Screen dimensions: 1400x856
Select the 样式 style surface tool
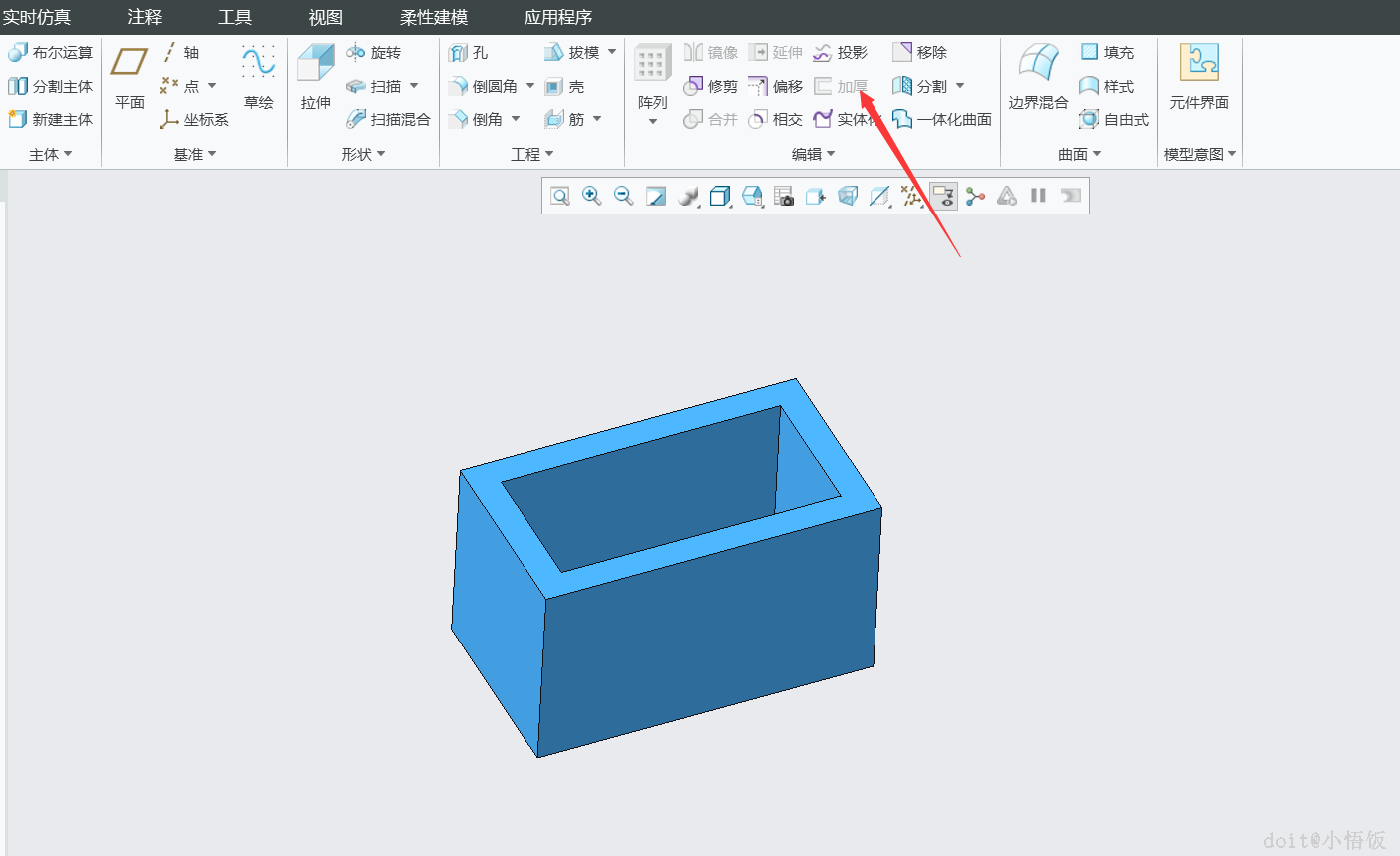(1107, 86)
